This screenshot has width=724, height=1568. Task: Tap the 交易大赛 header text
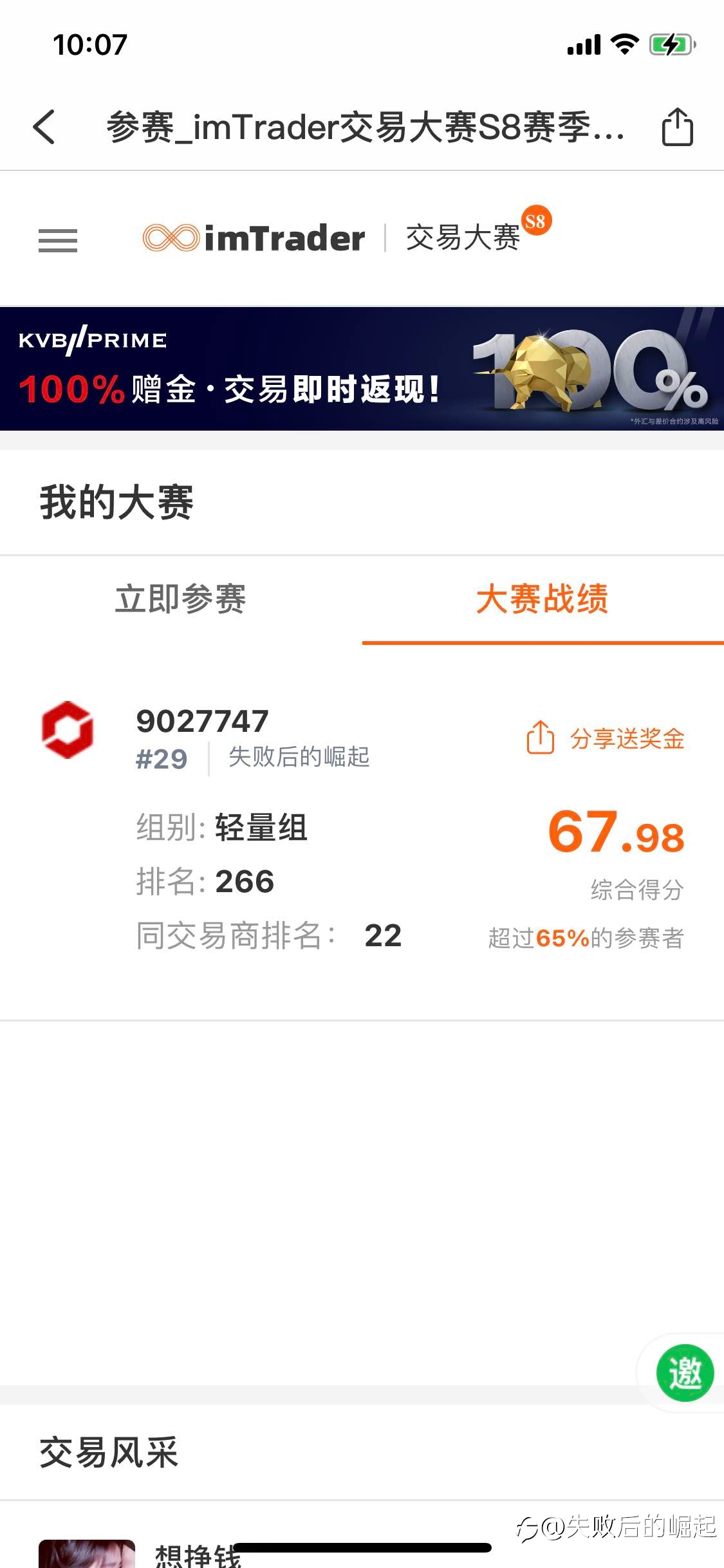point(463,238)
